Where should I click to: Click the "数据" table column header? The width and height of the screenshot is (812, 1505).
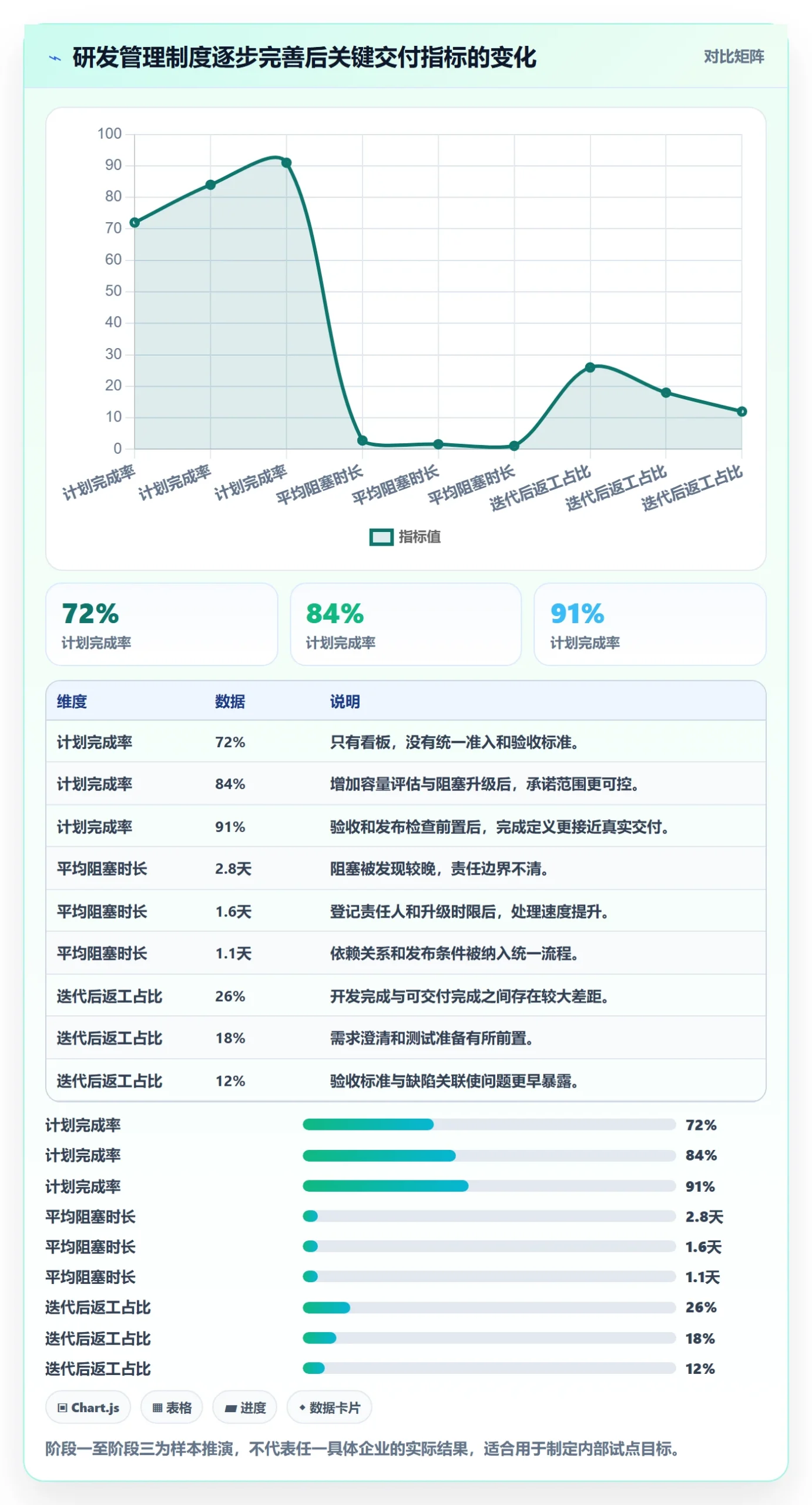[230, 701]
